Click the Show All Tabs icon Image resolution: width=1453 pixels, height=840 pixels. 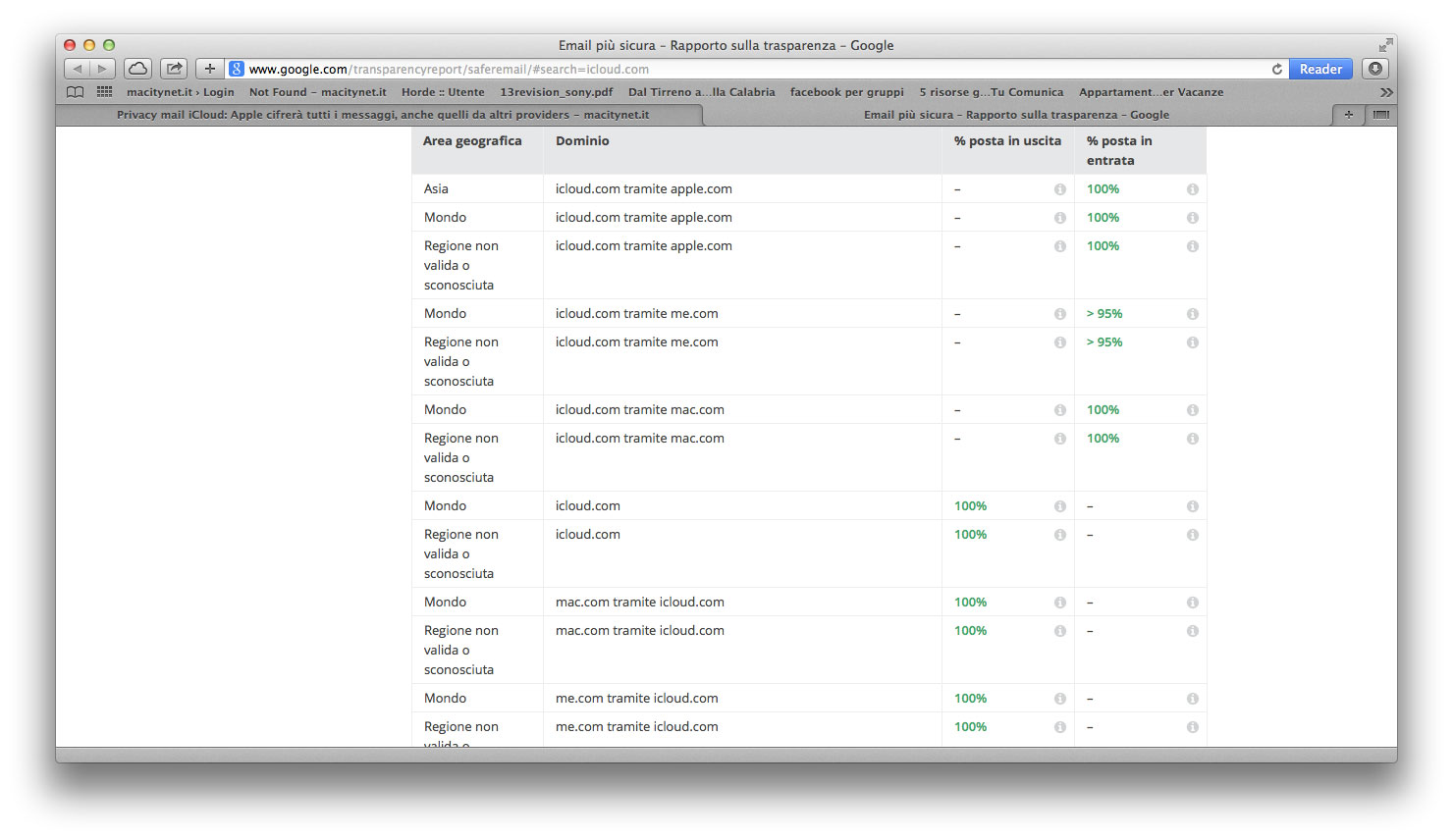1380,115
